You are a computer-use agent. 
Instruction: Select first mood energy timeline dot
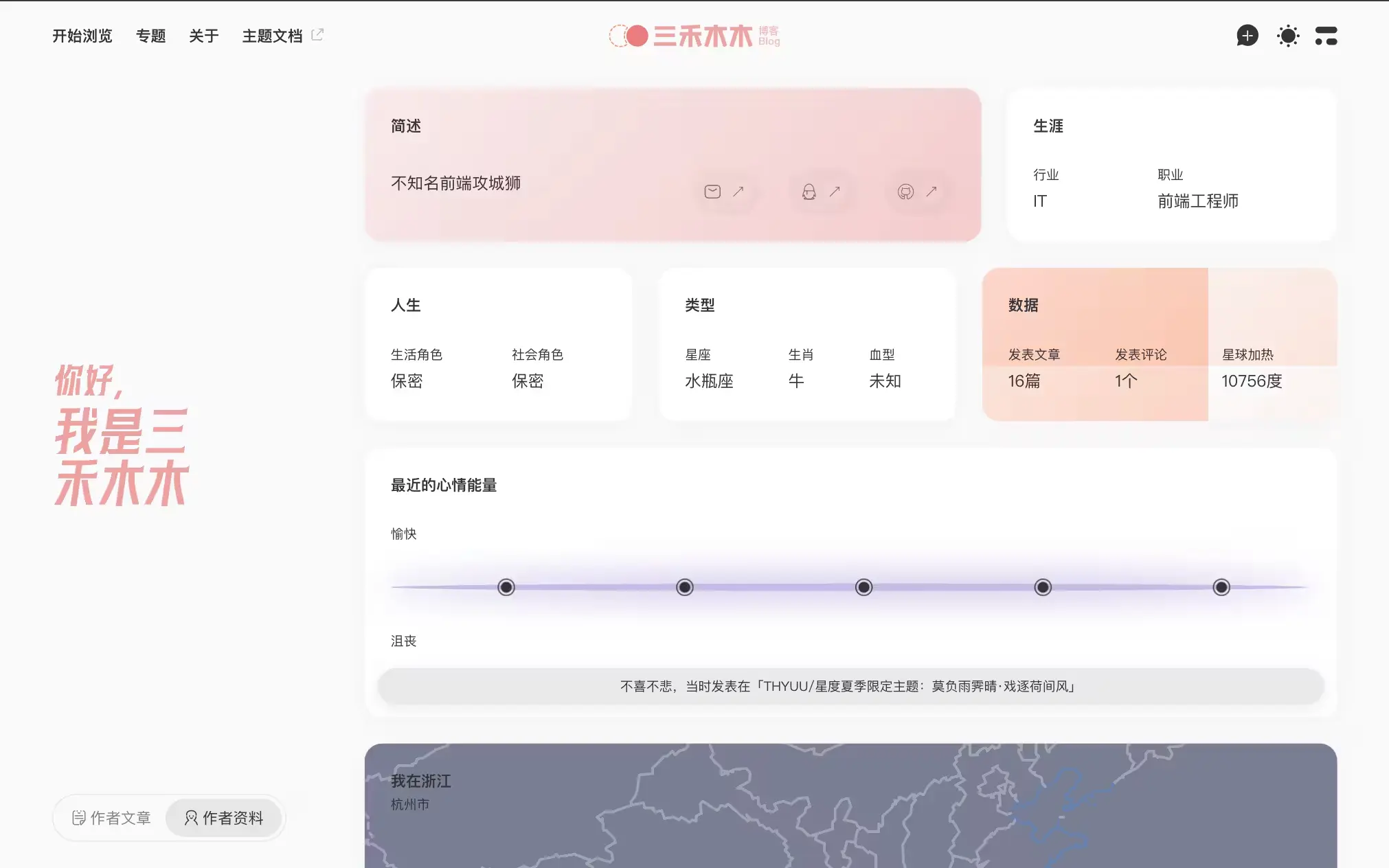tap(506, 587)
